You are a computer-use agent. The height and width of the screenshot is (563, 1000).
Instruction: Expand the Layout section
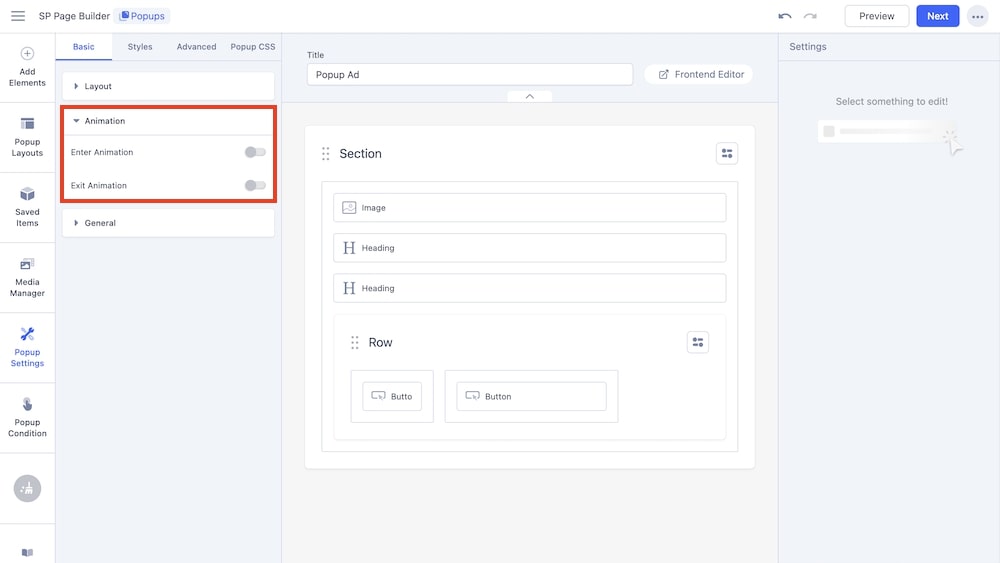98,87
